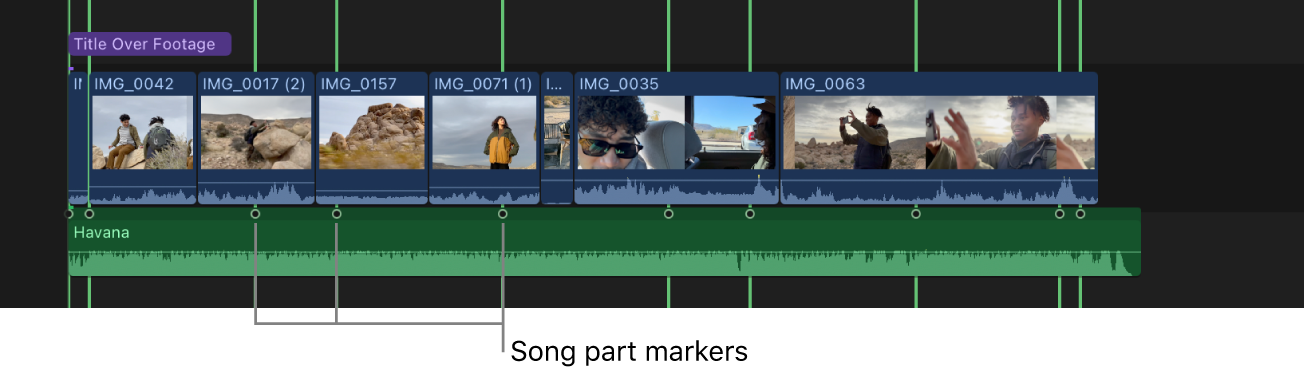Image resolution: width=1306 pixels, height=376 pixels.
Task: Click marker under IMG_0042 clip's left edge
Action: (89, 214)
